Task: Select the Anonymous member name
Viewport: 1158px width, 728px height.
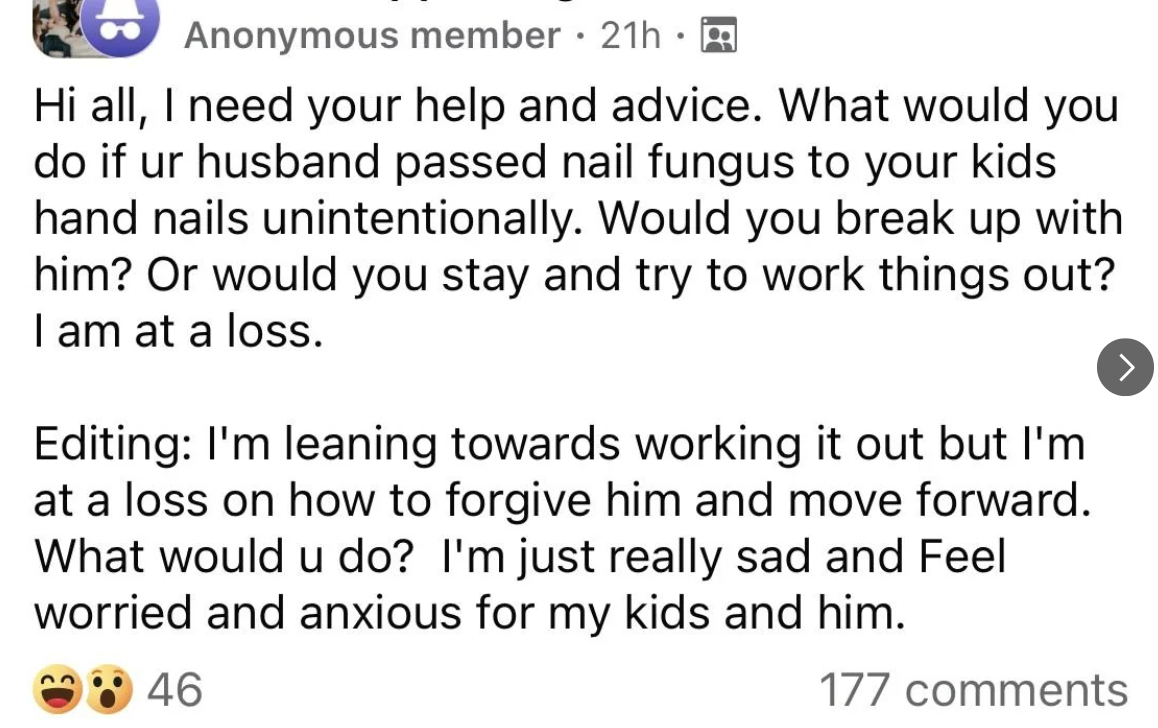Action: click(x=372, y=35)
